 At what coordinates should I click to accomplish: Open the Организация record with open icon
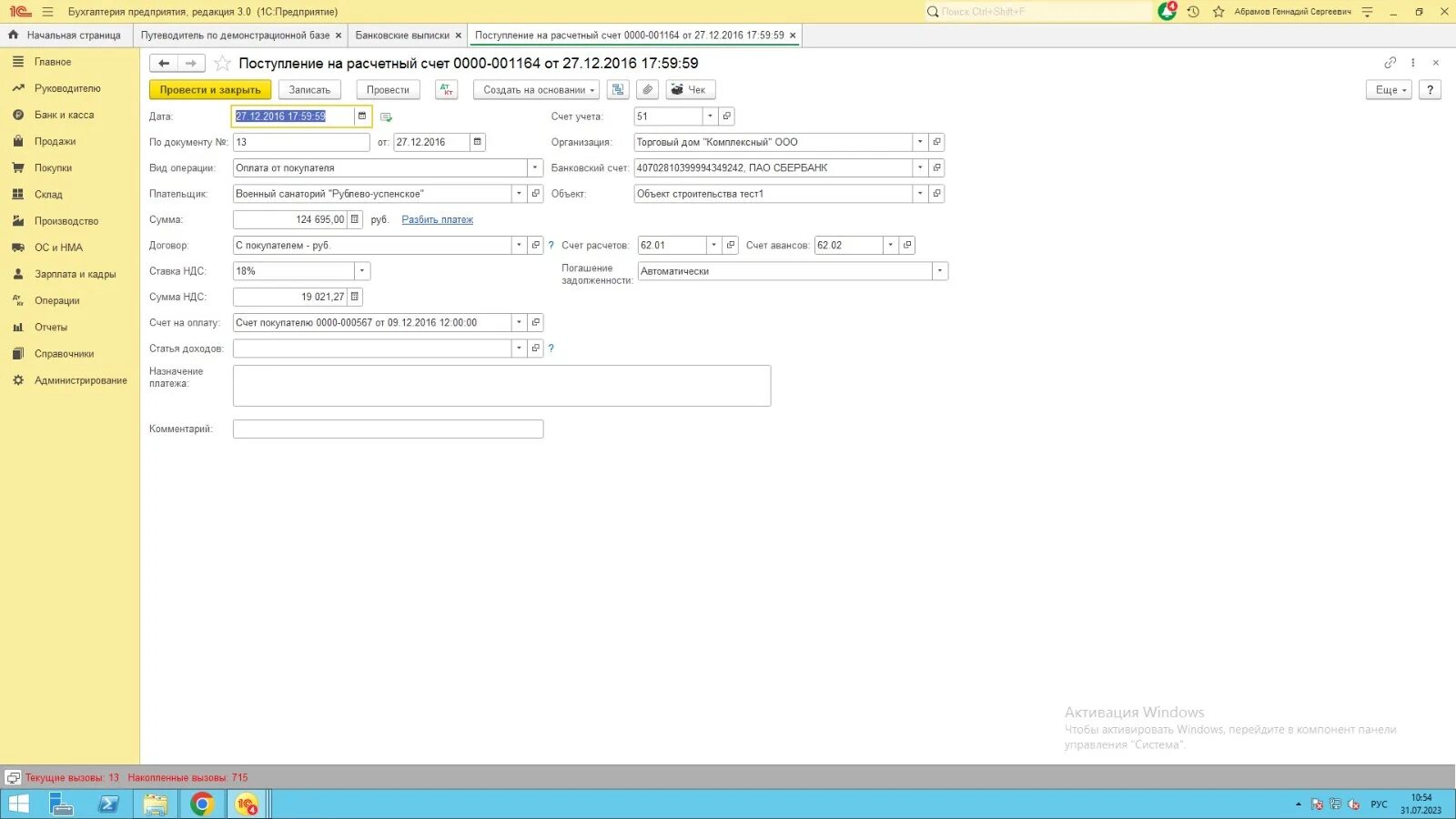coord(936,142)
